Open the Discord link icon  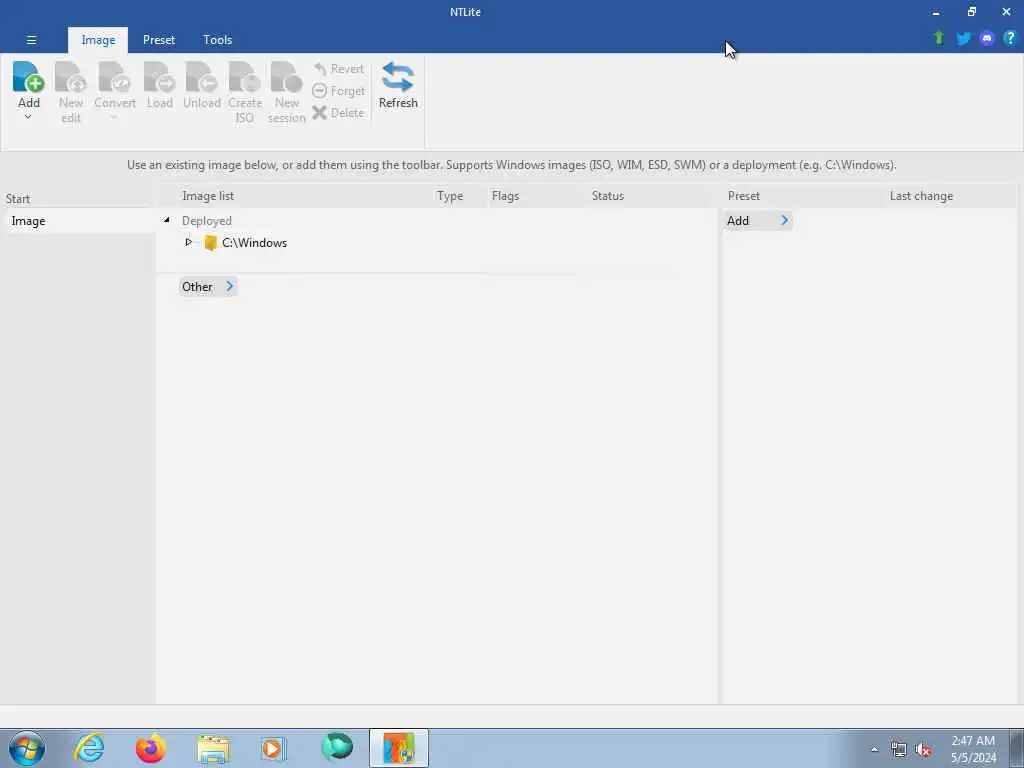987,39
